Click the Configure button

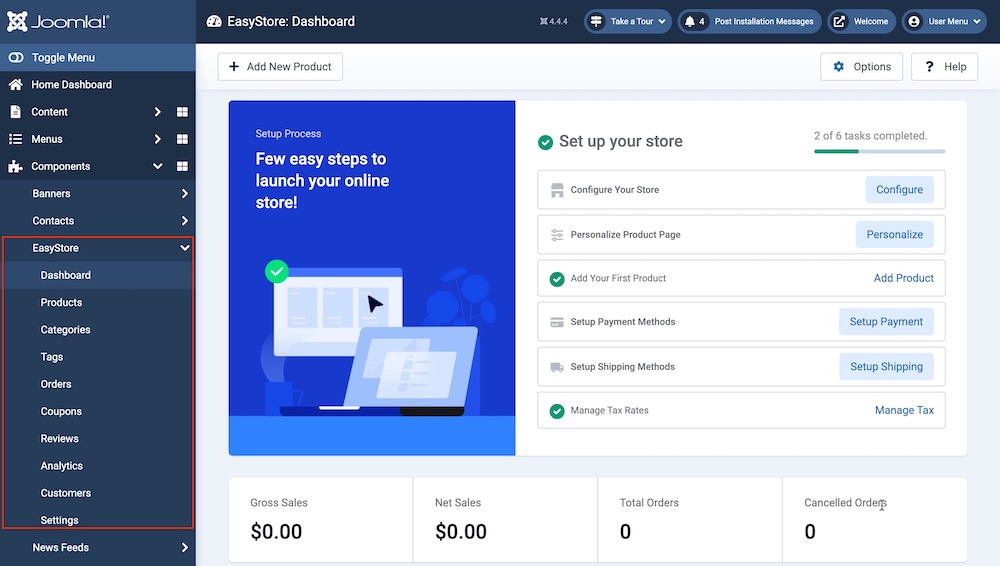(899, 190)
